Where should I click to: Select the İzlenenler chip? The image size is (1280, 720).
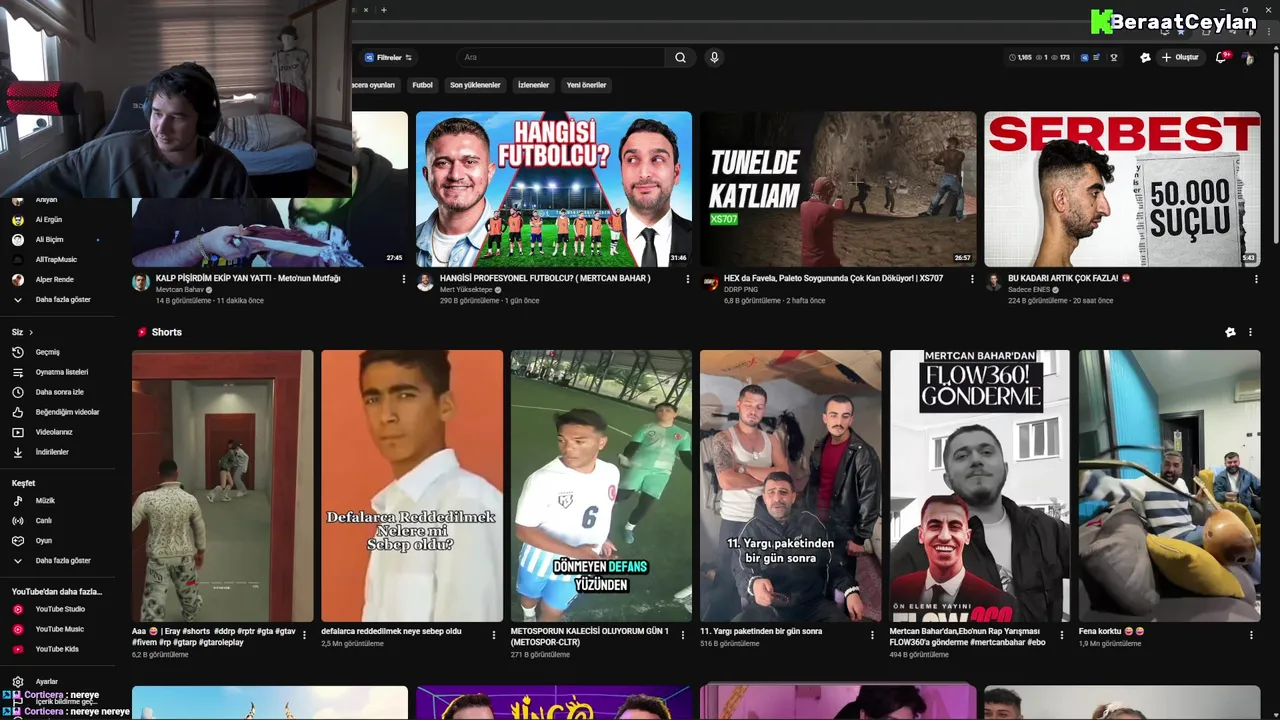[533, 85]
